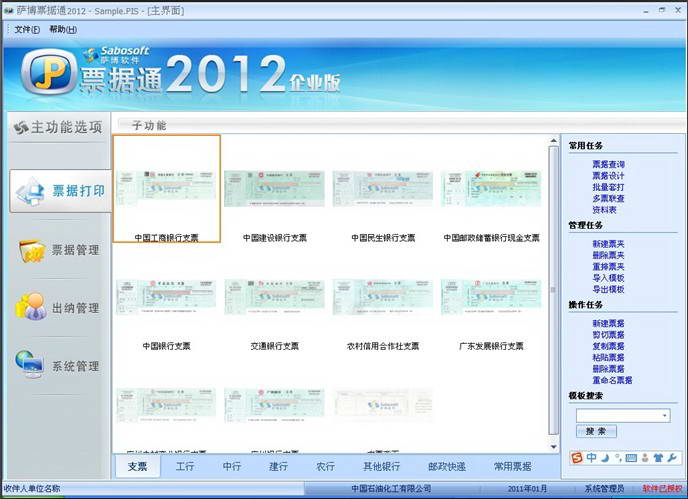Switch to the 其他银行 tab
688x499 pixels.
(x=382, y=467)
